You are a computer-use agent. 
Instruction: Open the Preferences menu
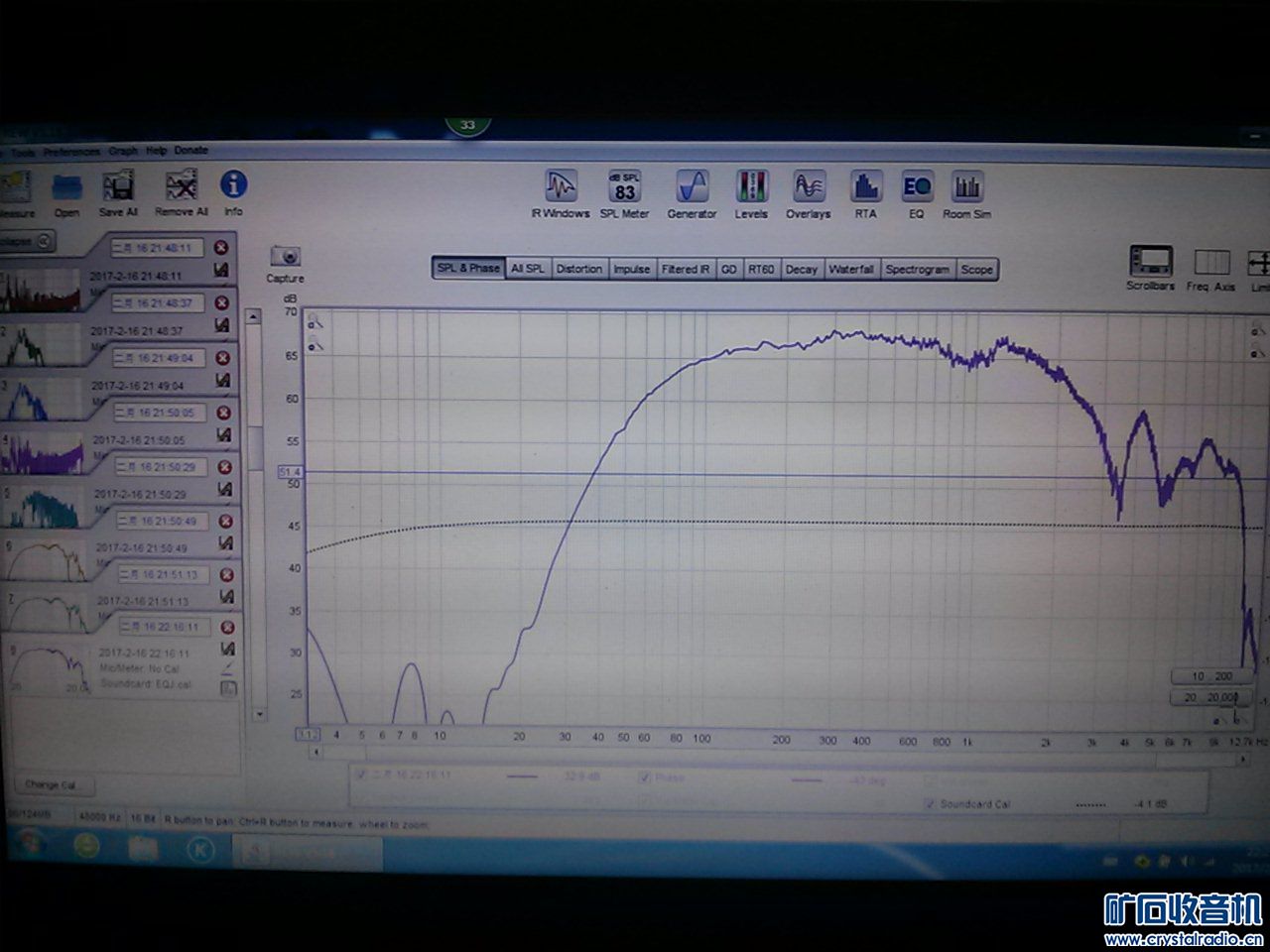(x=71, y=152)
